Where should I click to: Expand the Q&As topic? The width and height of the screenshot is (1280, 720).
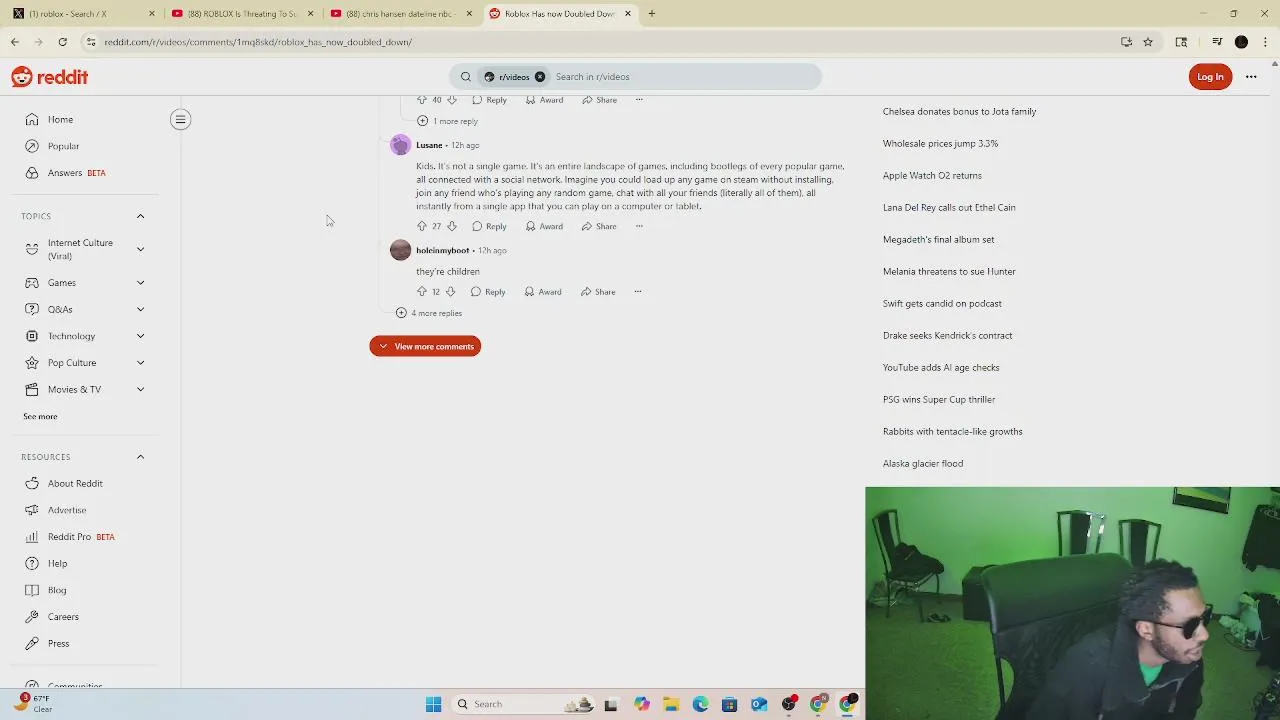click(140, 310)
